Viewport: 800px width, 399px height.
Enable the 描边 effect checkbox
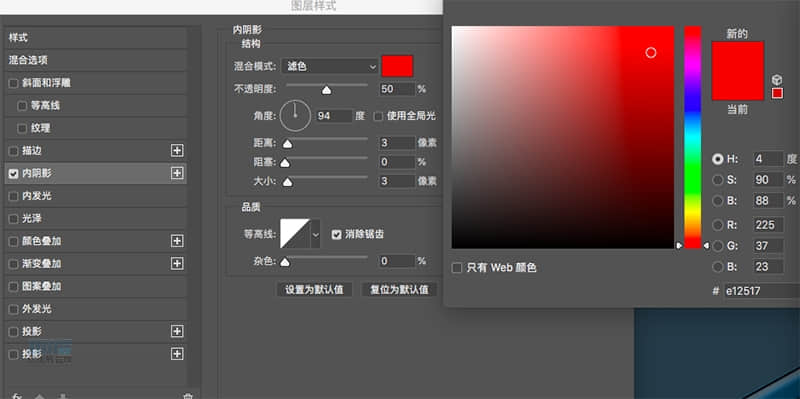[13, 151]
